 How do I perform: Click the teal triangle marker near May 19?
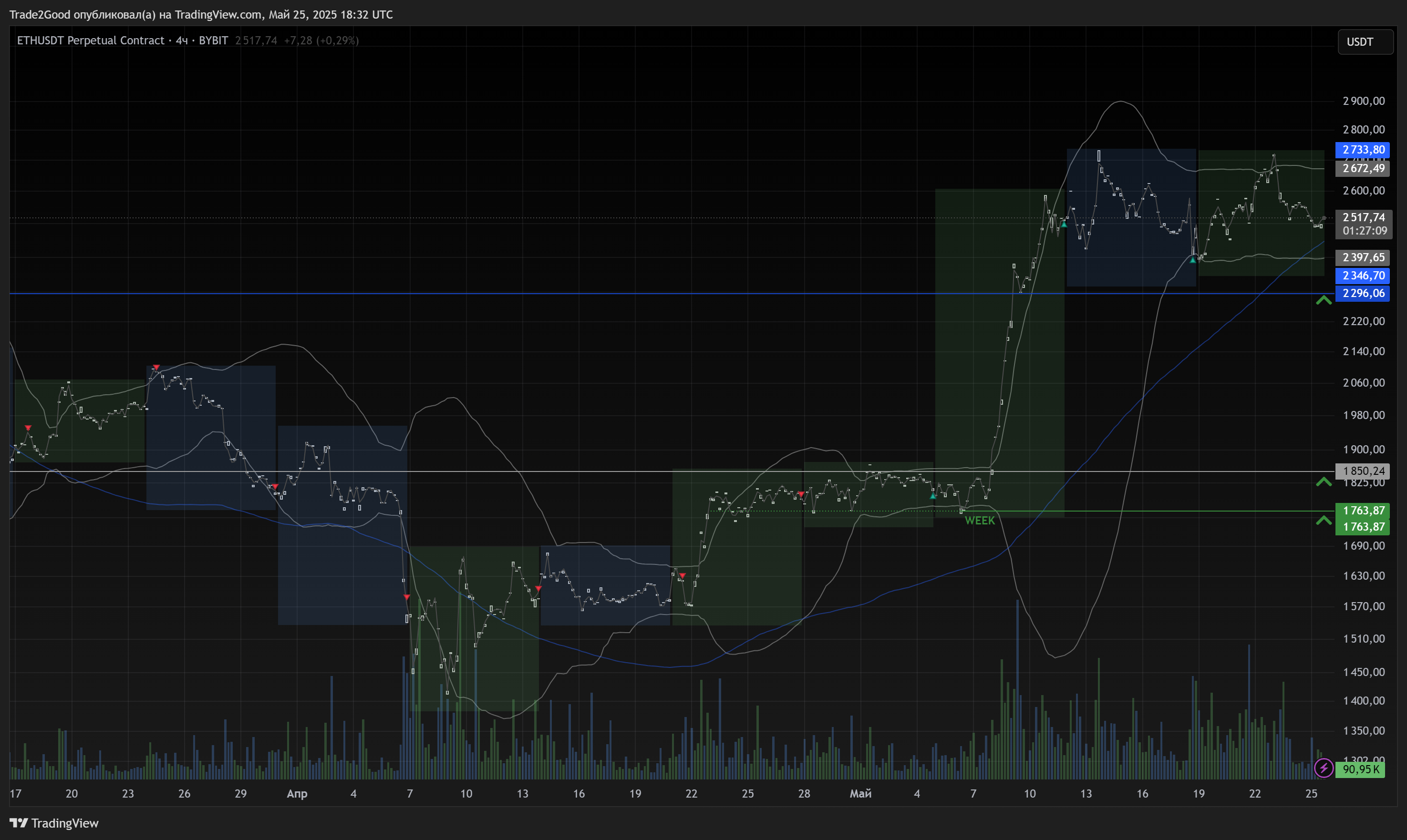tap(1192, 260)
